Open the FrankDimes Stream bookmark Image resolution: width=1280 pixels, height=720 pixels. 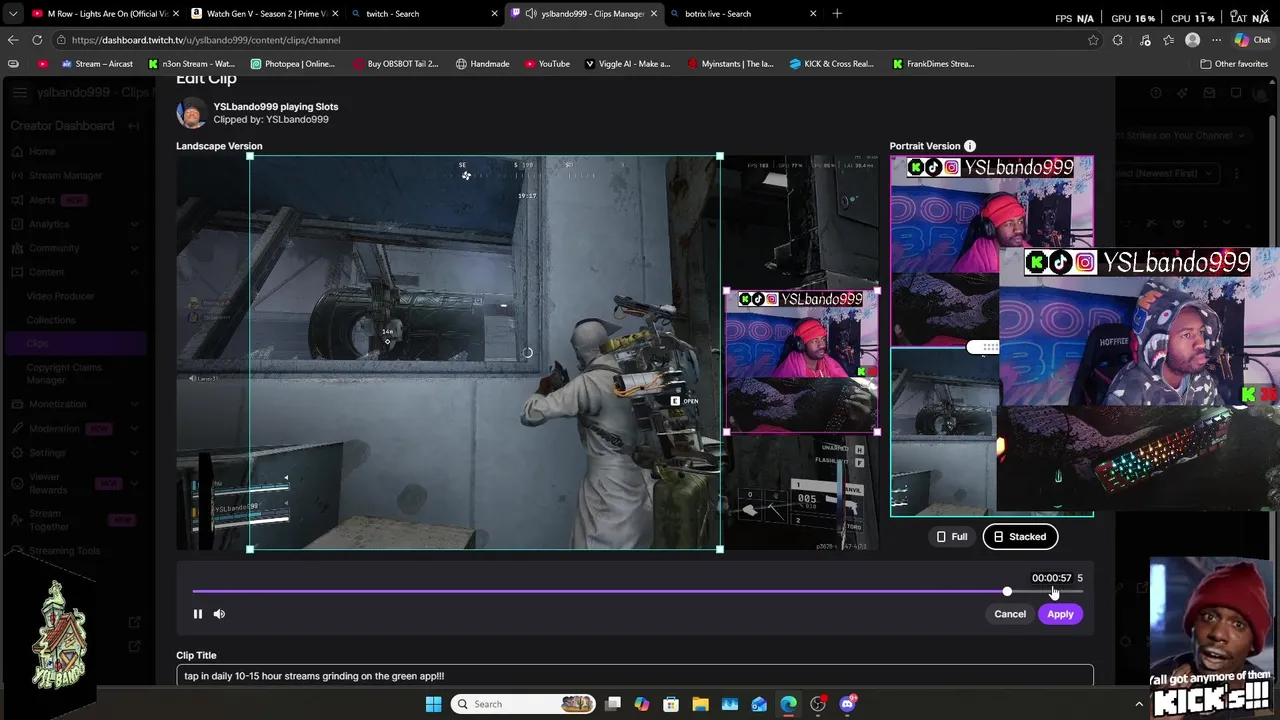pos(934,64)
